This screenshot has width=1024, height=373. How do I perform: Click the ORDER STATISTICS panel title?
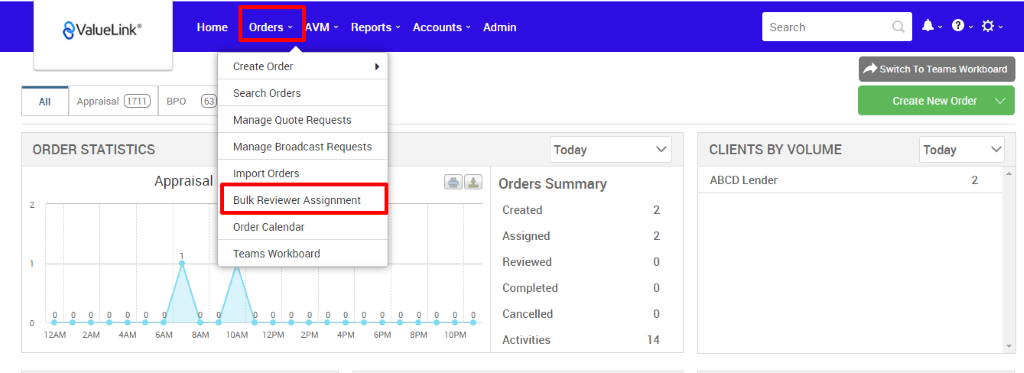click(94, 150)
